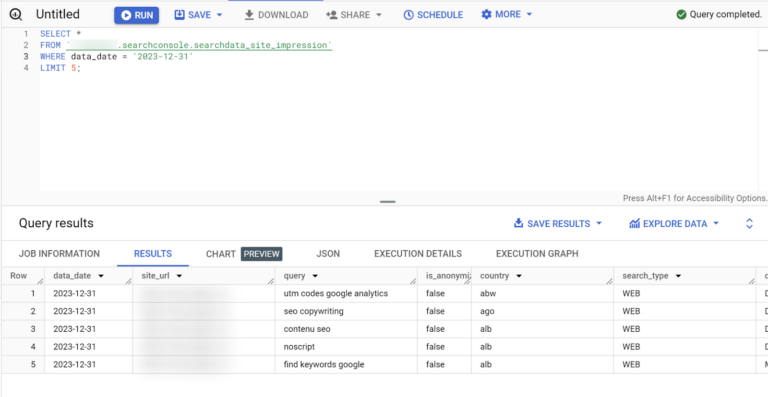
Task: Click the PREVIEW badge next to CHART
Action: pyautogui.click(x=262, y=254)
